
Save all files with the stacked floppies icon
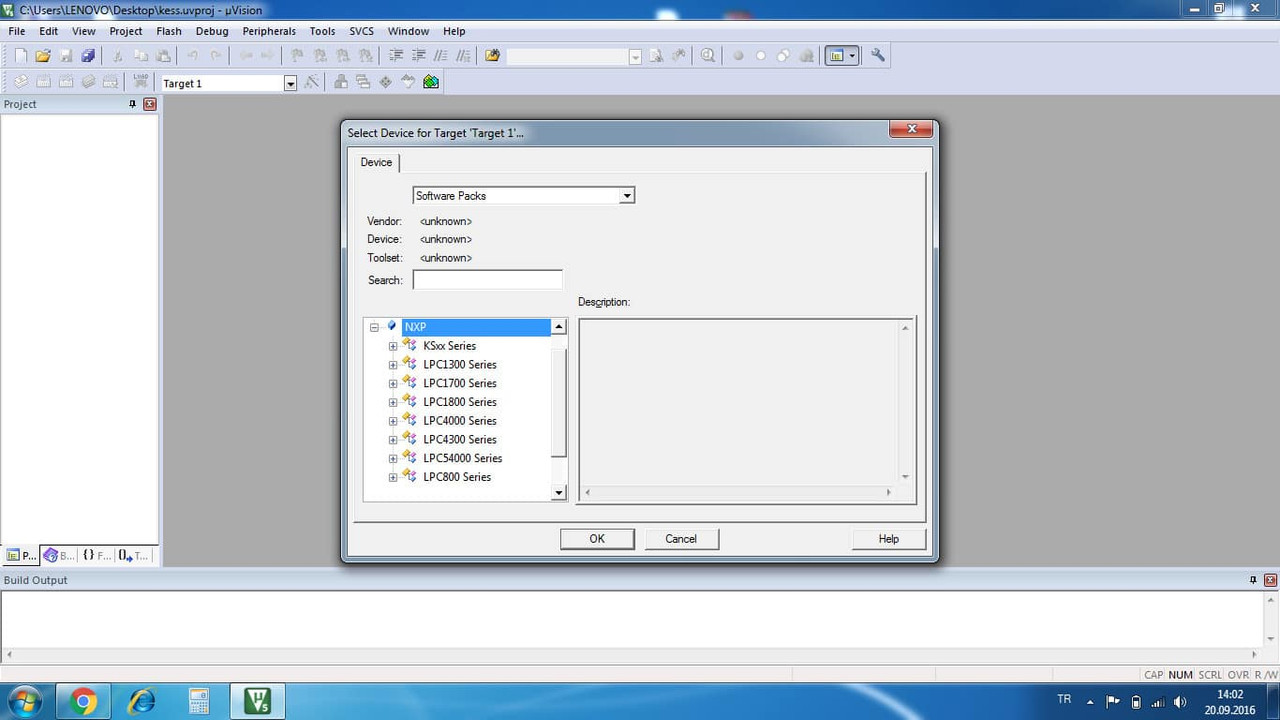pyautogui.click(x=87, y=56)
